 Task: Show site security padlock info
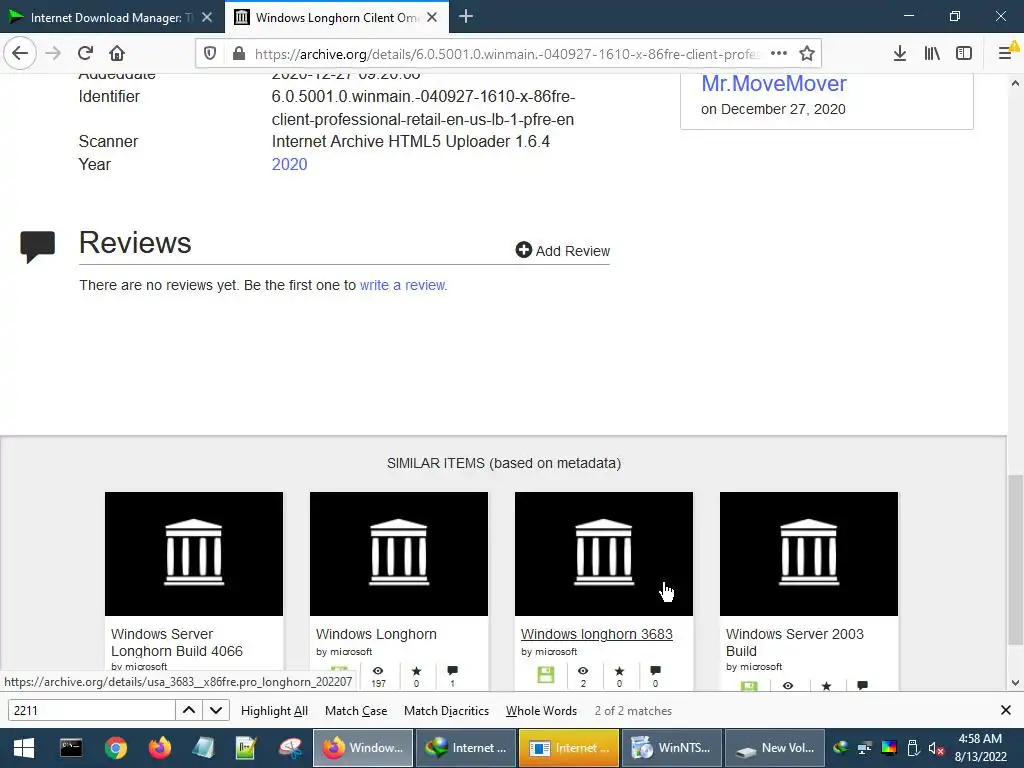(x=239, y=54)
